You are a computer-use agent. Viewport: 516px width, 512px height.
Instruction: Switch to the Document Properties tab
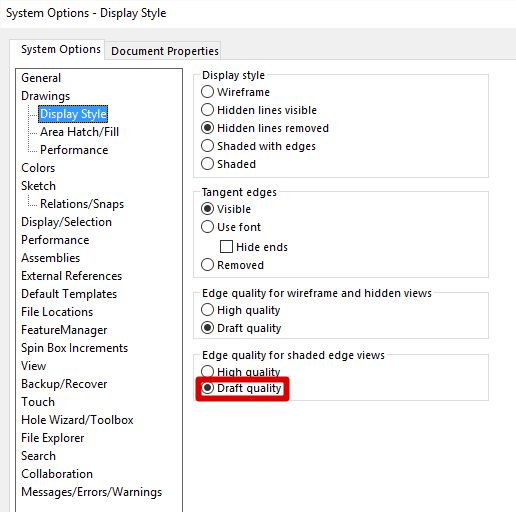(x=165, y=51)
